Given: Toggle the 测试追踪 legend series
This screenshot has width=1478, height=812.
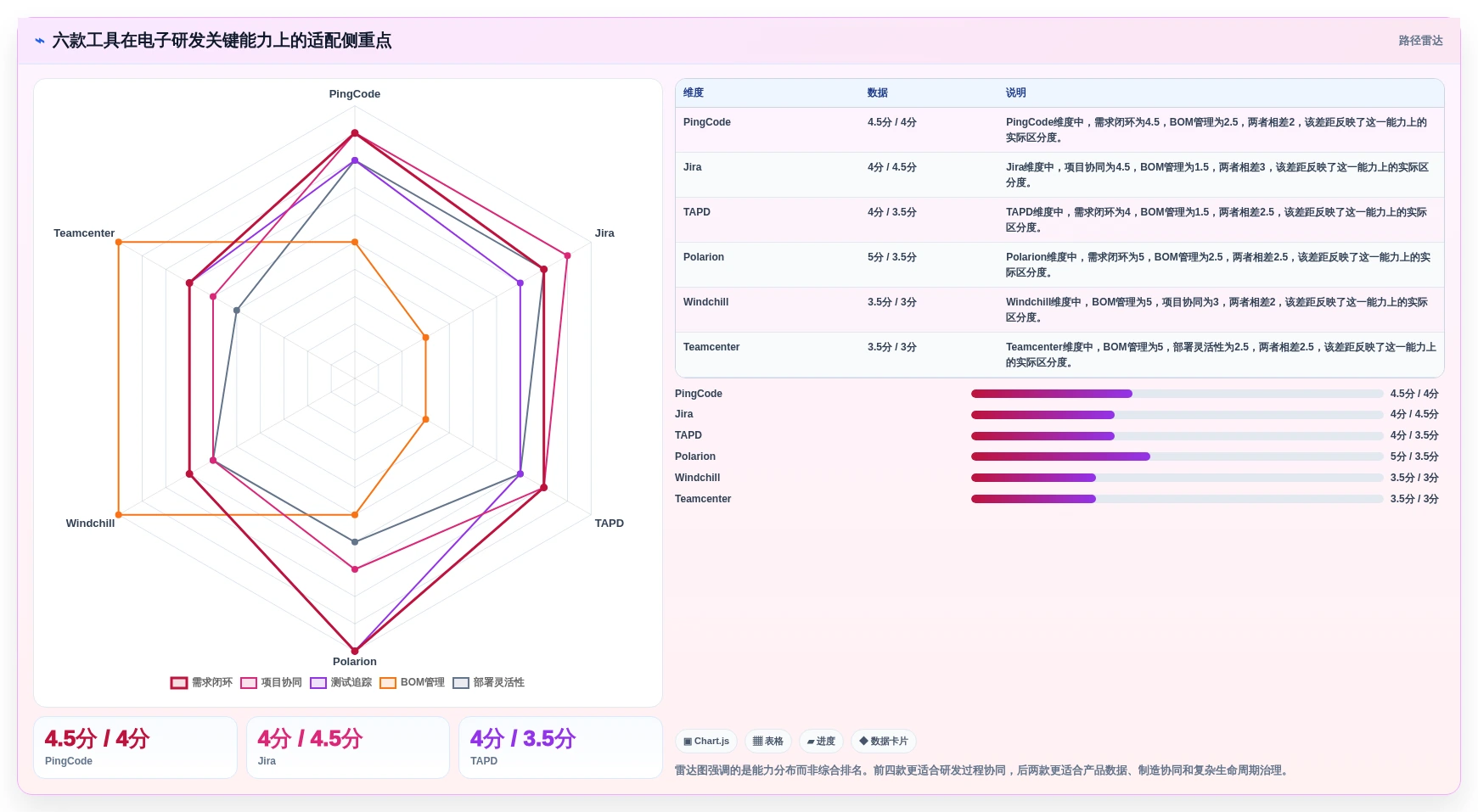Looking at the screenshot, I should pos(340,682).
